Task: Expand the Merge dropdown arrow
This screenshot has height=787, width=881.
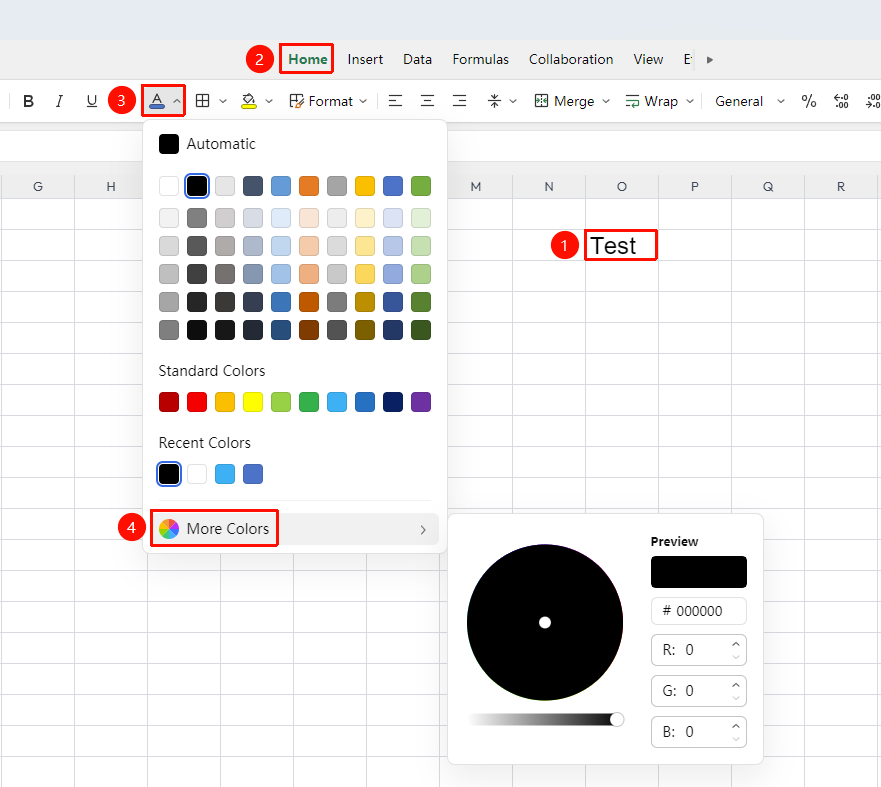Action: click(606, 101)
